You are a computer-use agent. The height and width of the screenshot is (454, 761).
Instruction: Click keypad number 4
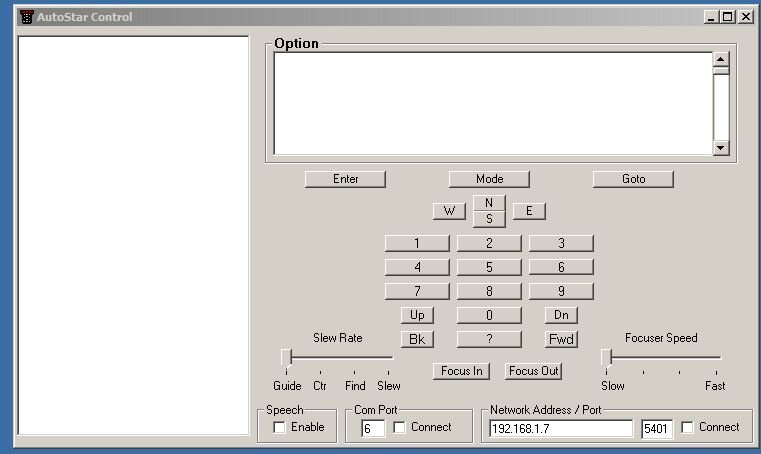click(x=417, y=267)
